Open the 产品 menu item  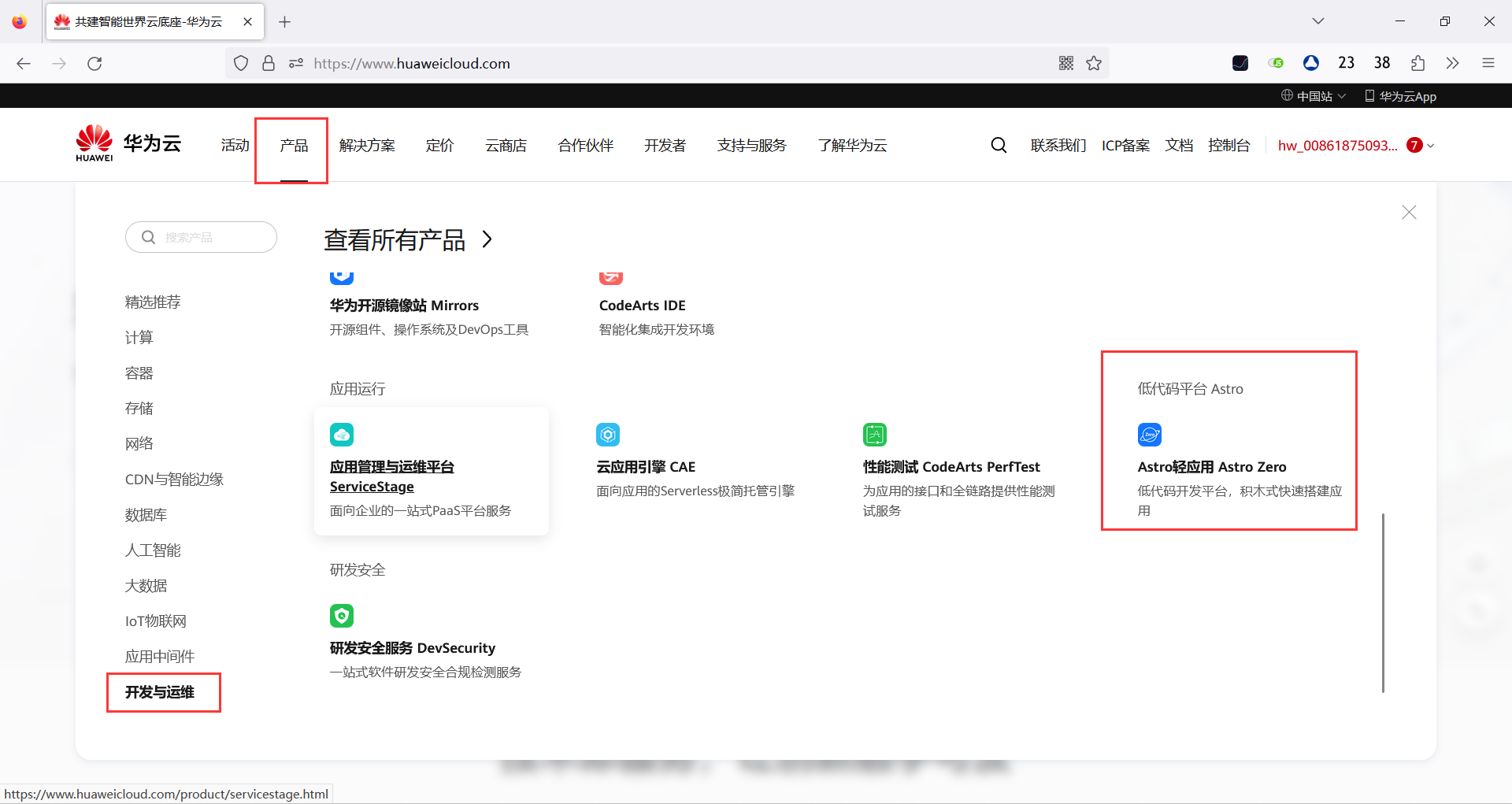[x=293, y=145]
